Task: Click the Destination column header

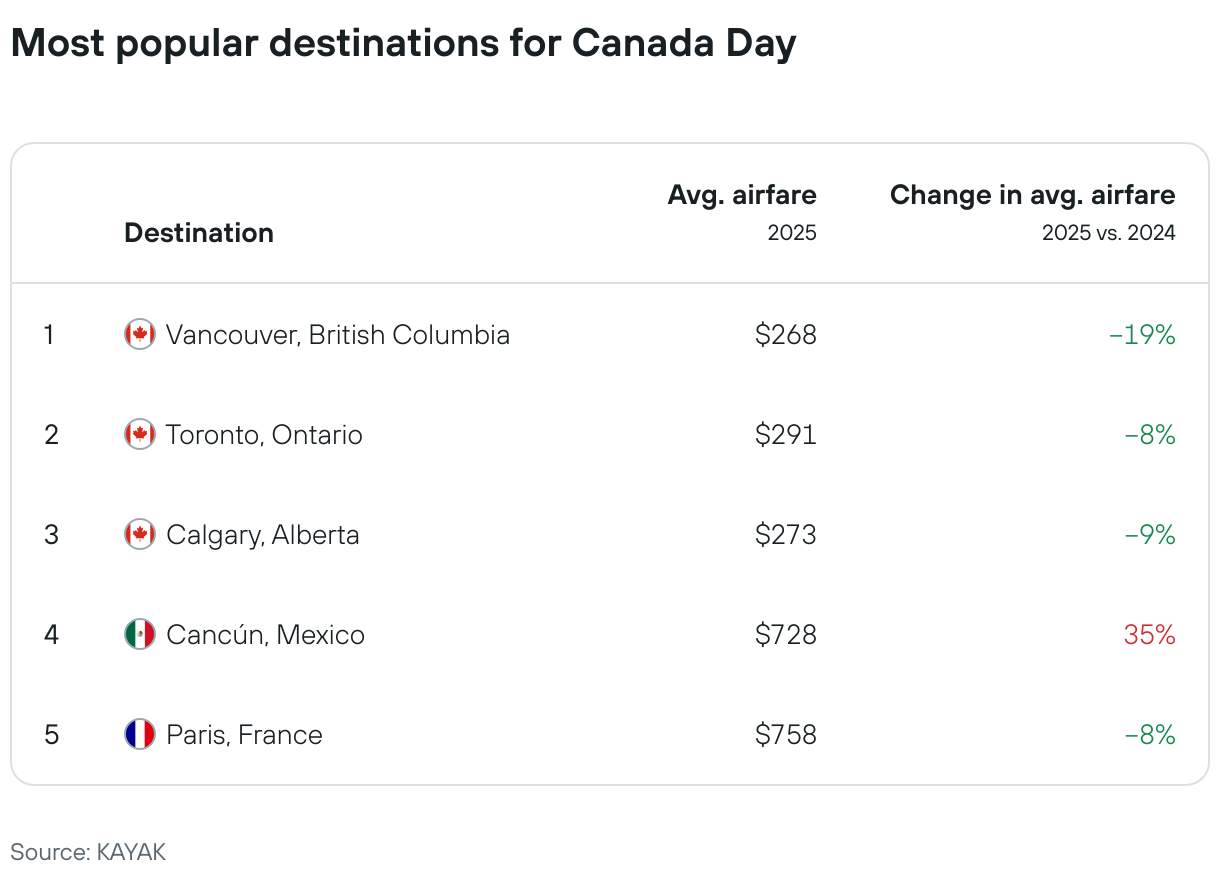Action: tap(199, 233)
